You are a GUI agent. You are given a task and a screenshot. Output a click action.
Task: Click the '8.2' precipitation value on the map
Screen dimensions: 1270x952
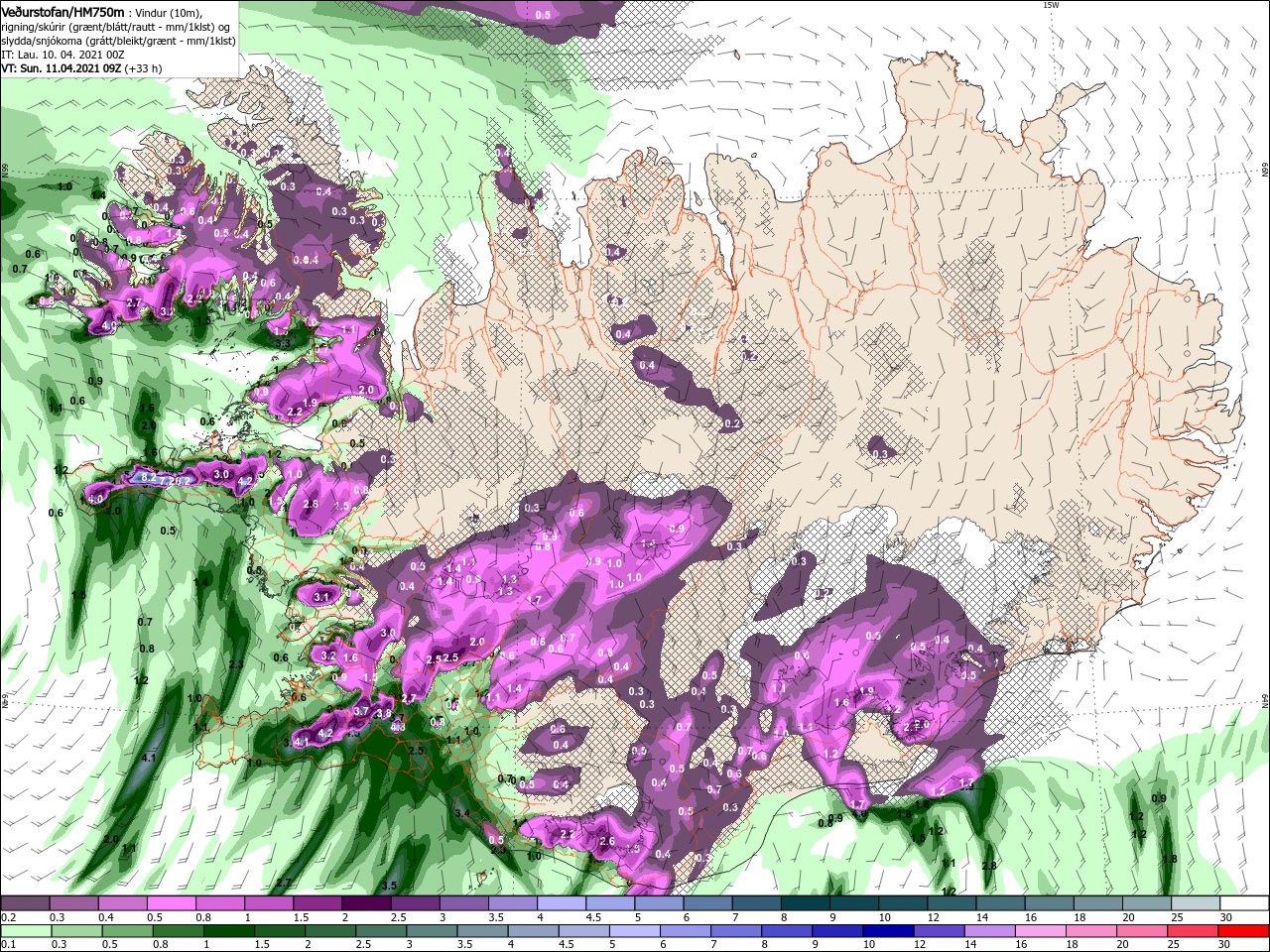[x=147, y=478]
